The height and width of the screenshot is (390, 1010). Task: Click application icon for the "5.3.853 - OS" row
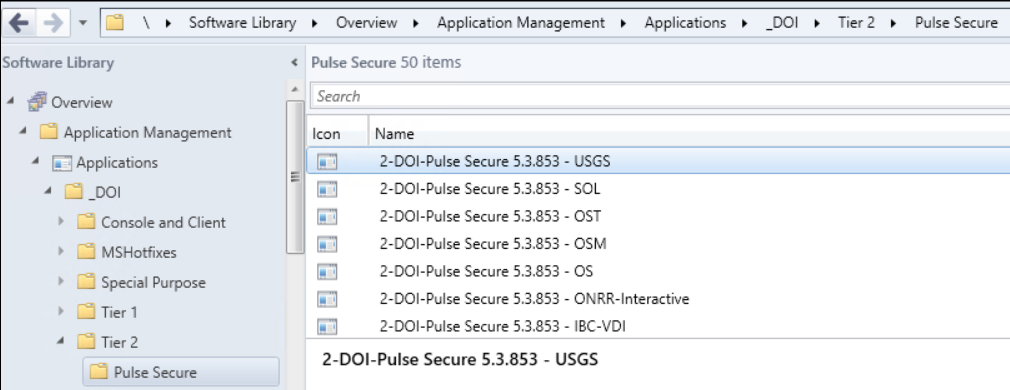click(x=327, y=272)
